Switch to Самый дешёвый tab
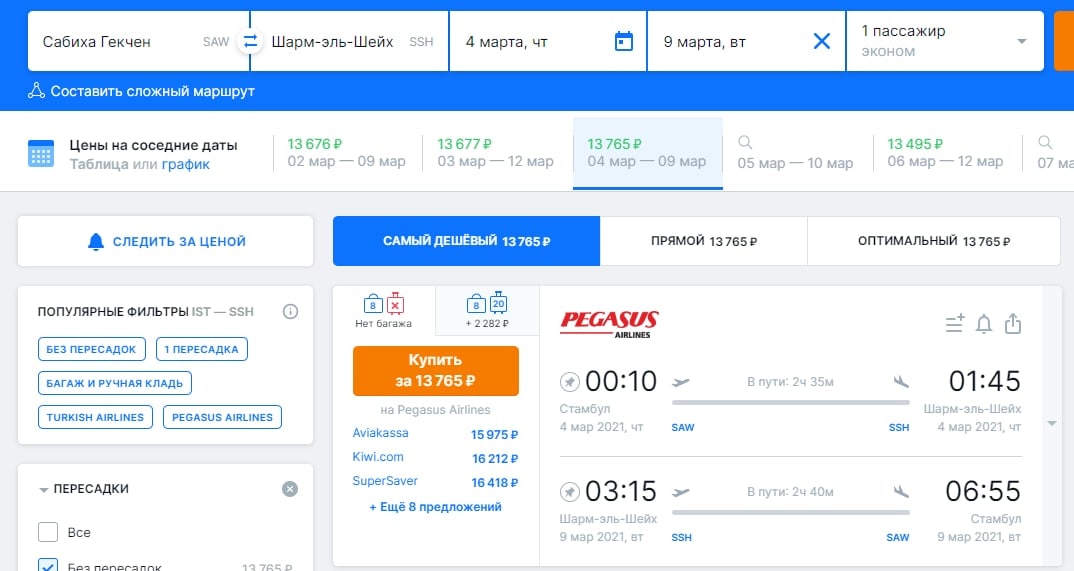1074x571 pixels. point(466,241)
